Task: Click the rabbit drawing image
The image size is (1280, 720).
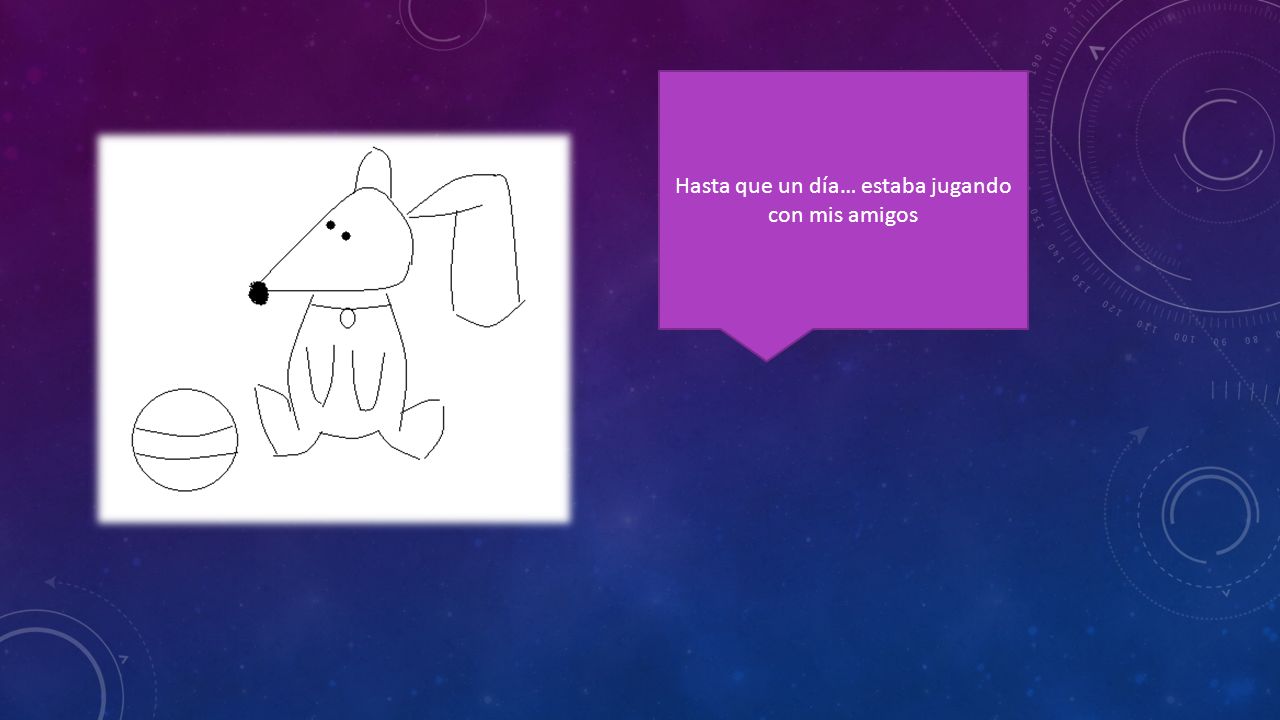Action: click(x=334, y=328)
